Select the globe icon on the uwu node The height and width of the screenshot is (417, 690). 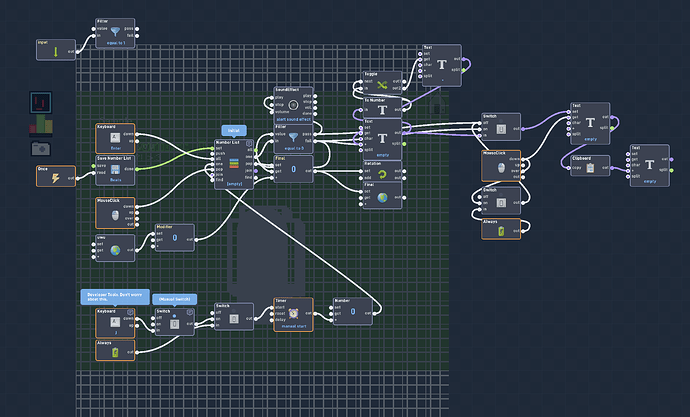115,250
